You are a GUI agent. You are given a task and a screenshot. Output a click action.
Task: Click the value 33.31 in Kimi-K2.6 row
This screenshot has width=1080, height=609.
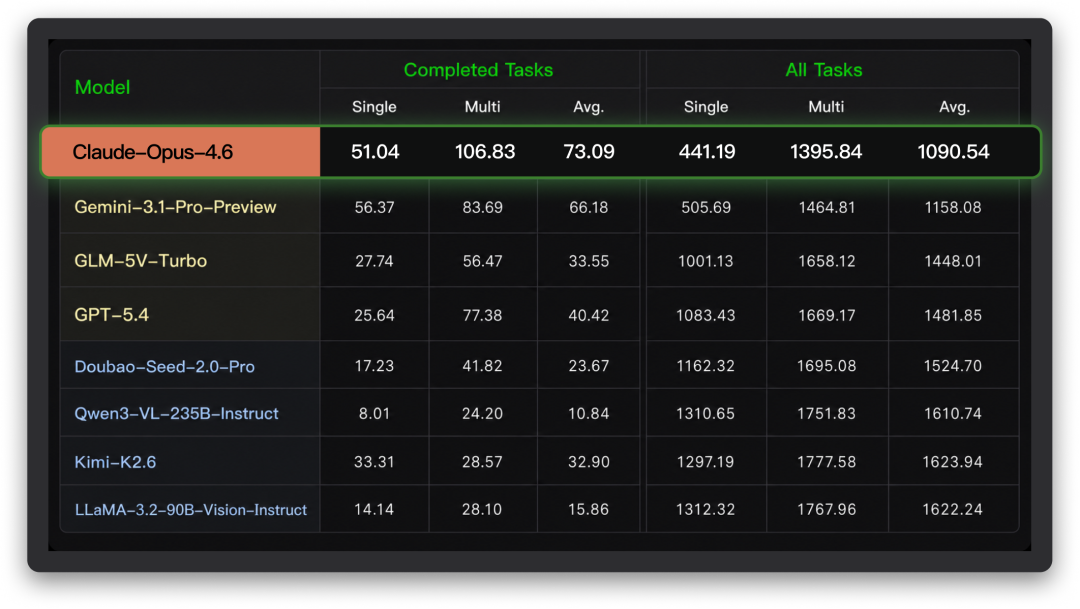(x=375, y=462)
